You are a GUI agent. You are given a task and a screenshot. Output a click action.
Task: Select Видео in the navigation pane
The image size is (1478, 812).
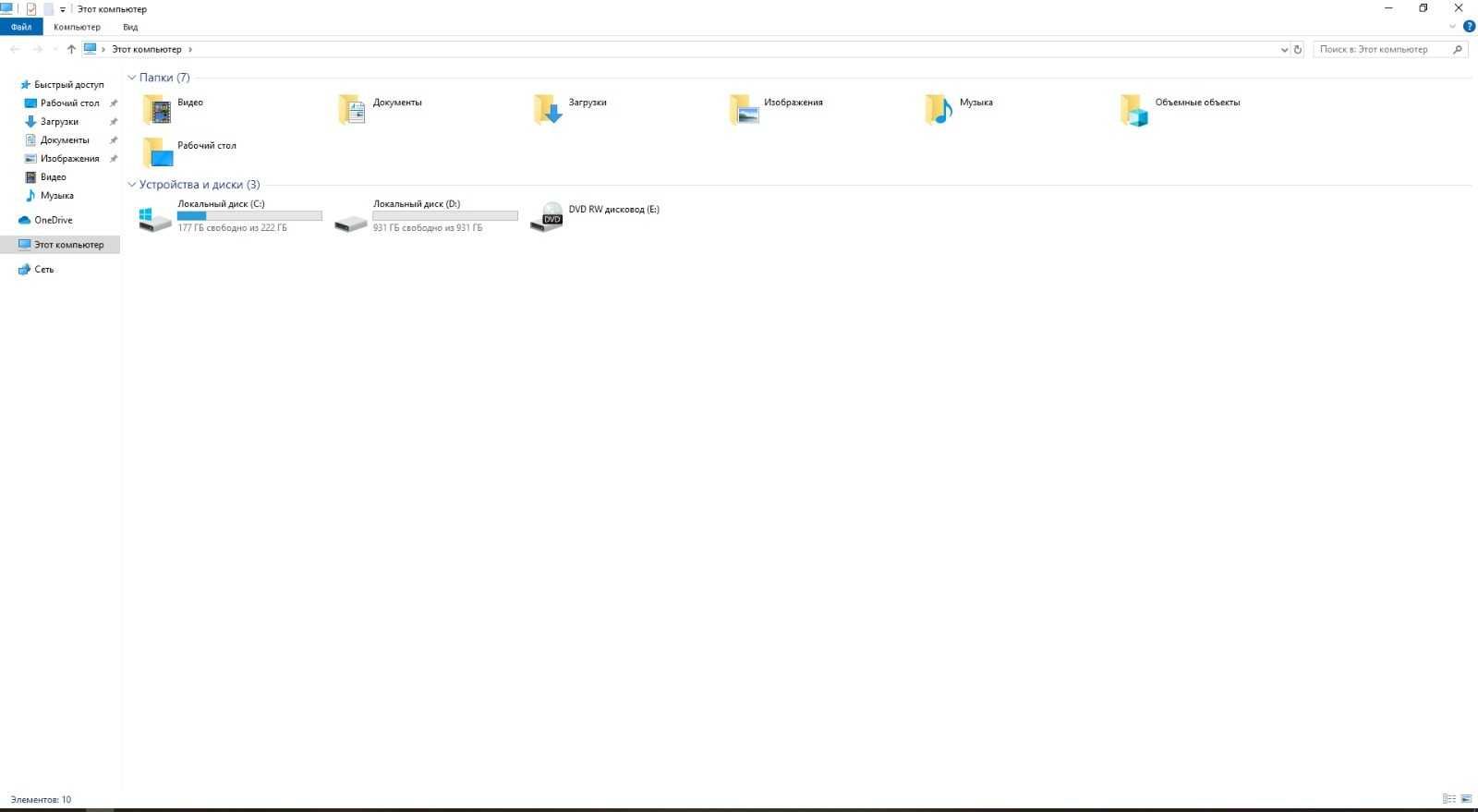click(46, 176)
